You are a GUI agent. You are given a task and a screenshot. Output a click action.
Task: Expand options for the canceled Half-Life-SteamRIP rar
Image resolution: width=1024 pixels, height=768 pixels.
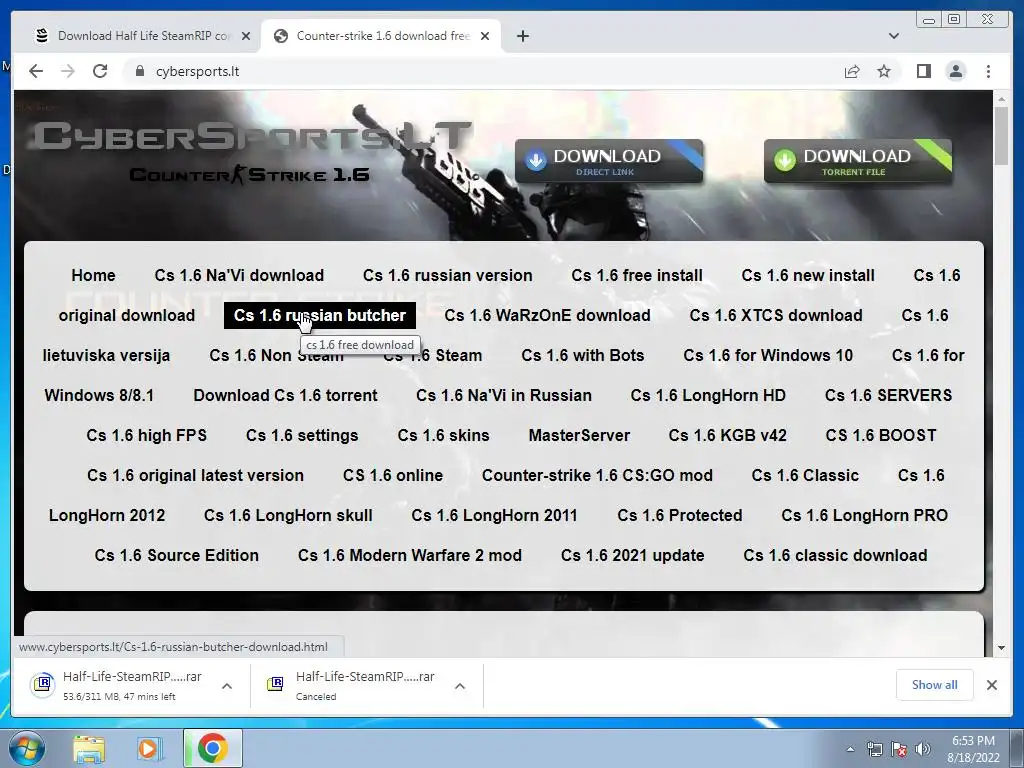point(460,686)
